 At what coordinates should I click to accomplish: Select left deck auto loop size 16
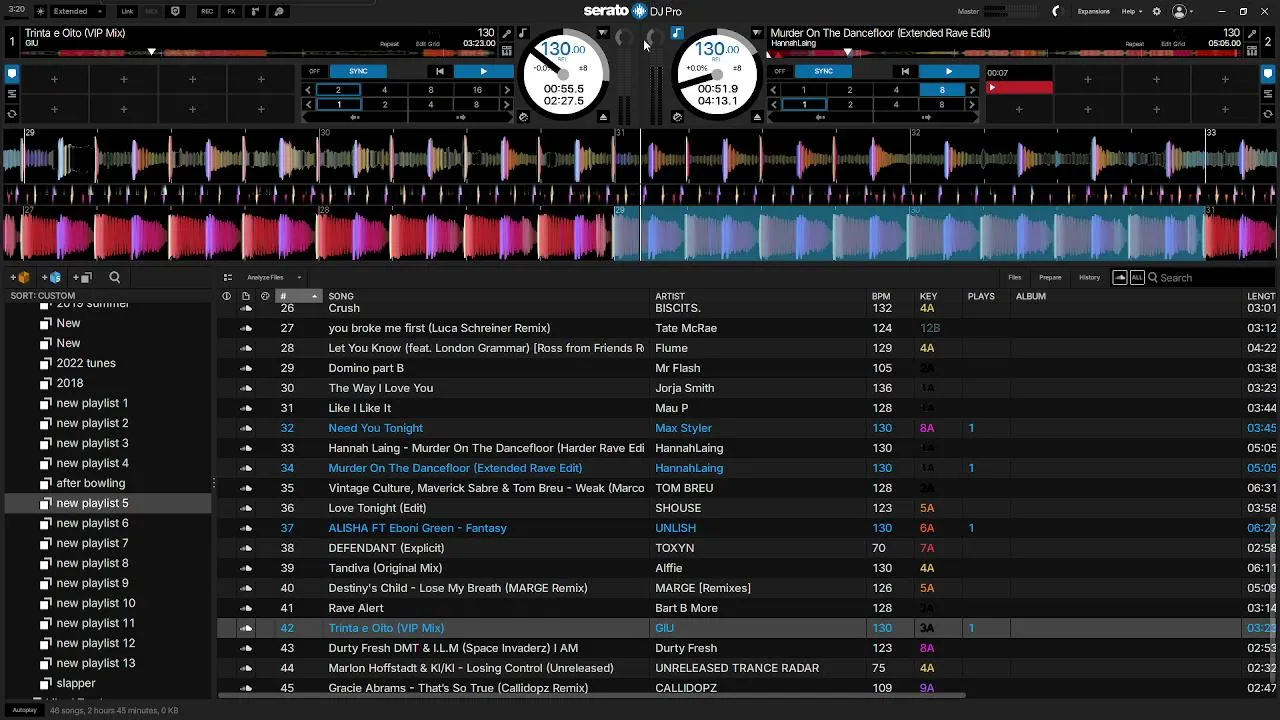tap(477, 90)
